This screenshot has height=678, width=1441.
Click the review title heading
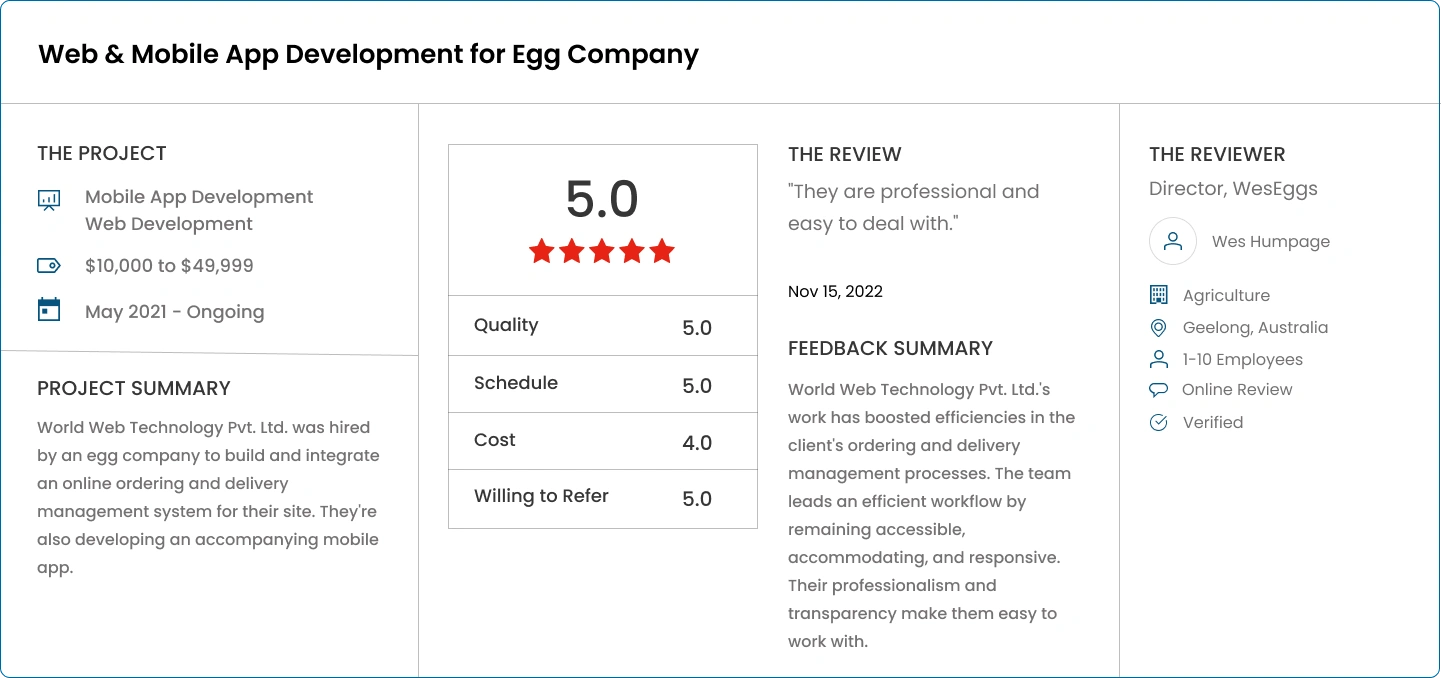coord(368,54)
